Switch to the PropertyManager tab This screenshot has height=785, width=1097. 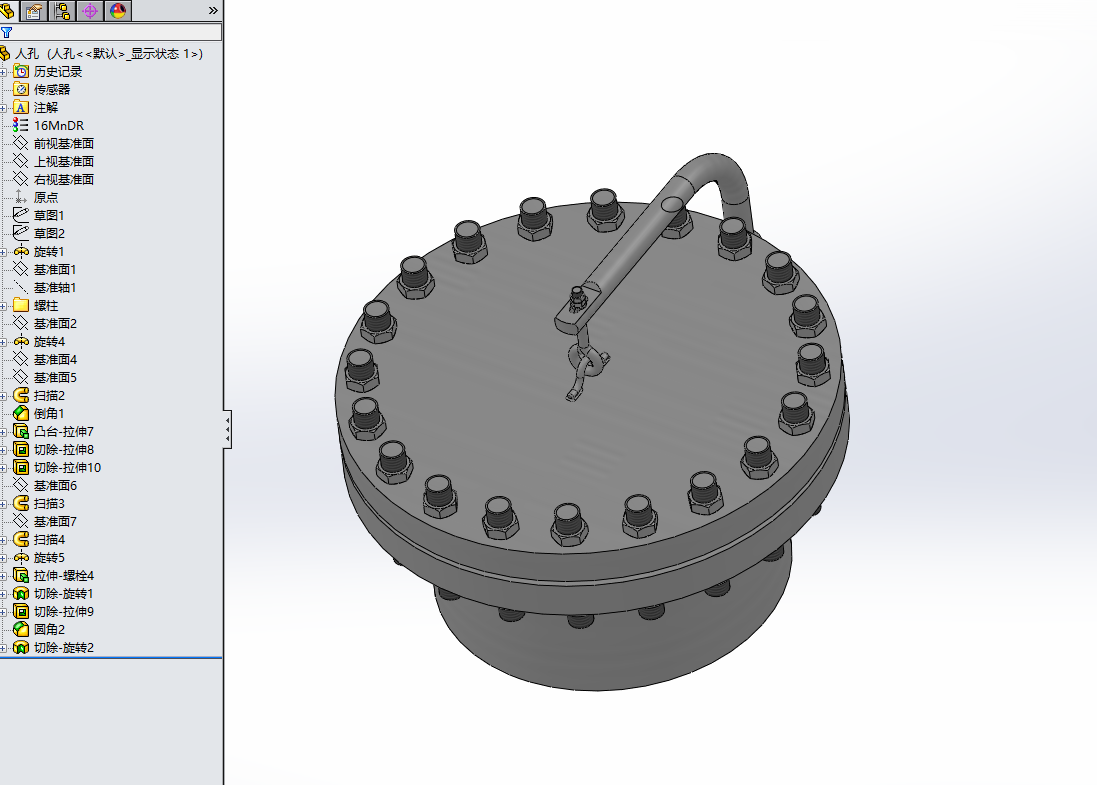tap(34, 10)
